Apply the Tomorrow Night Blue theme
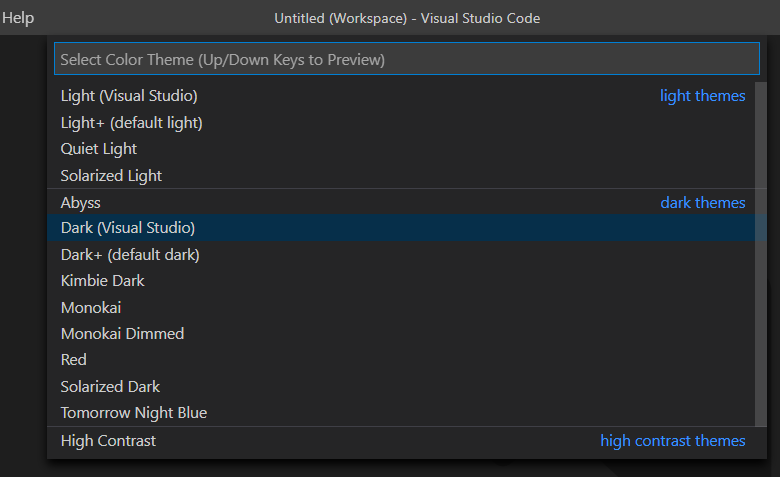 pos(406,413)
